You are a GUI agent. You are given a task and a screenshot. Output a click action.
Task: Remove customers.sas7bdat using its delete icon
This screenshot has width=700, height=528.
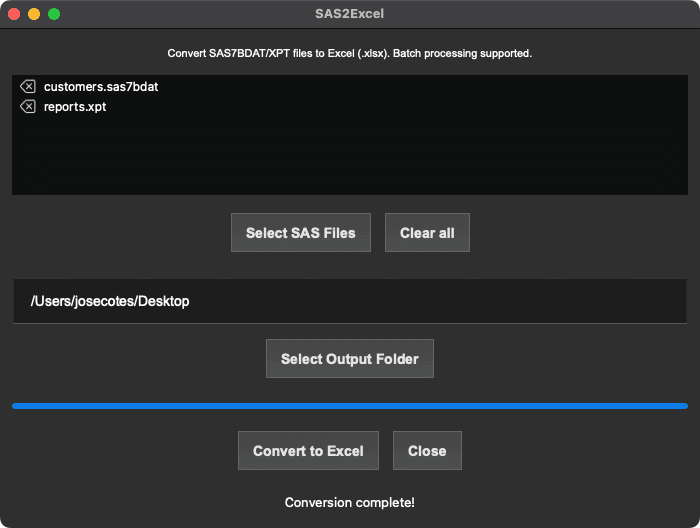click(27, 87)
